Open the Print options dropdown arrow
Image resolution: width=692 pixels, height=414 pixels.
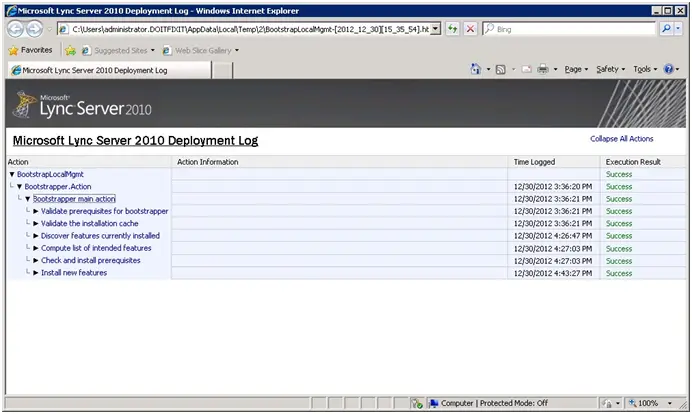[x=555, y=69]
